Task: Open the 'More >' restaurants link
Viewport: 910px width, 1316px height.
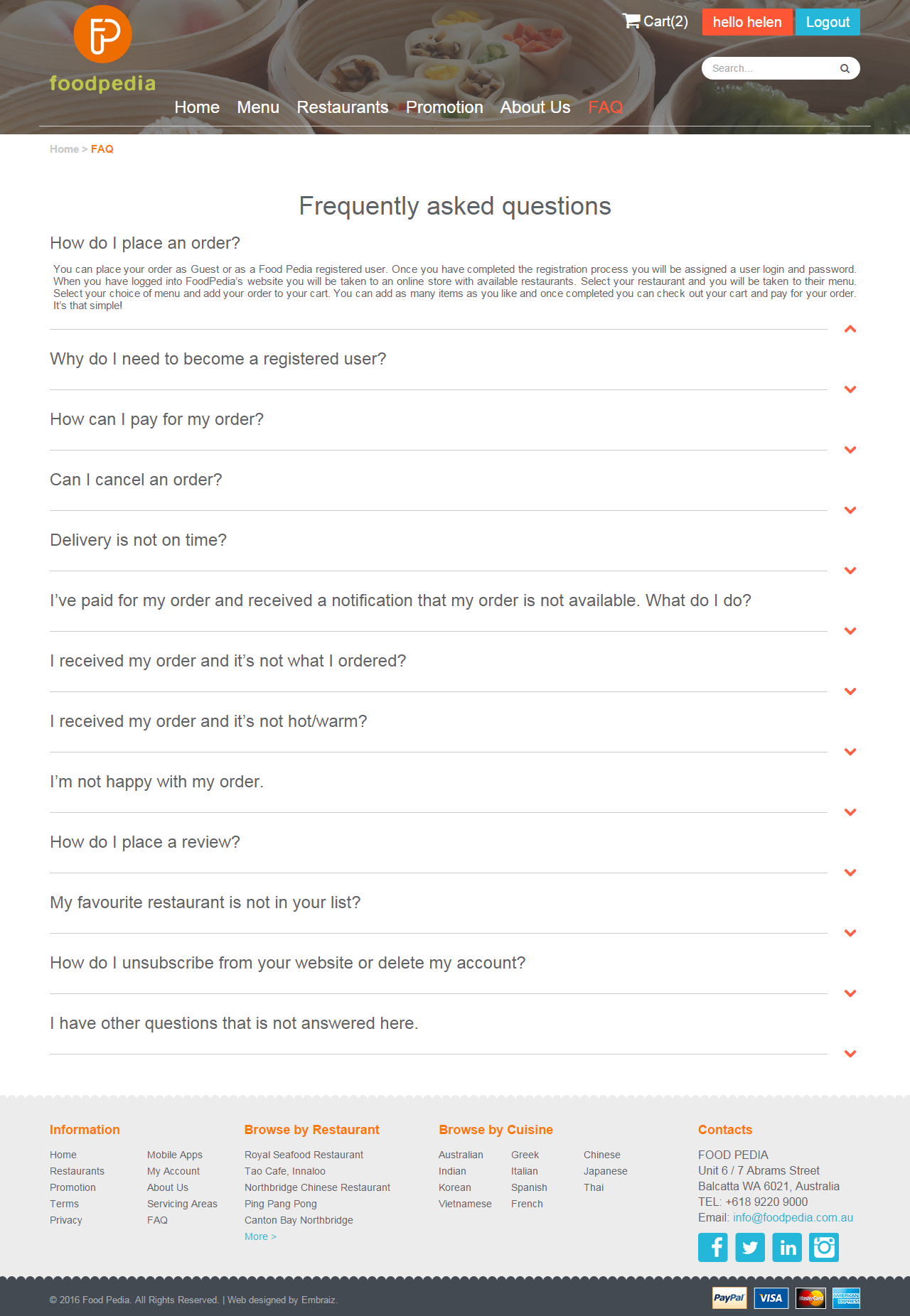Action: point(260,1236)
